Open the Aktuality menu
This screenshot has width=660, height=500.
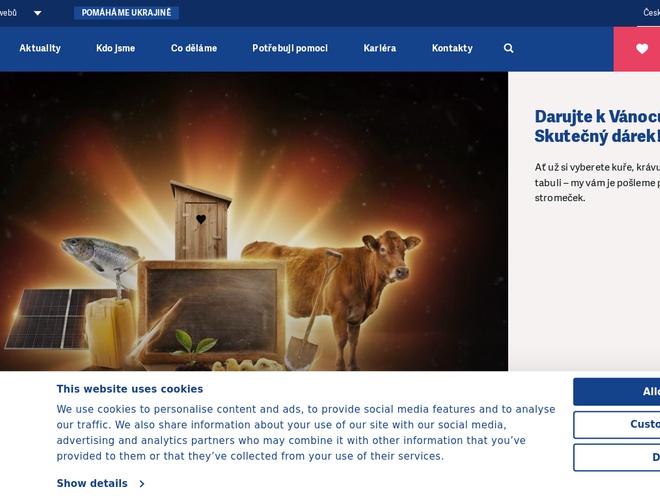pyautogui.click(x=40, y=48)
